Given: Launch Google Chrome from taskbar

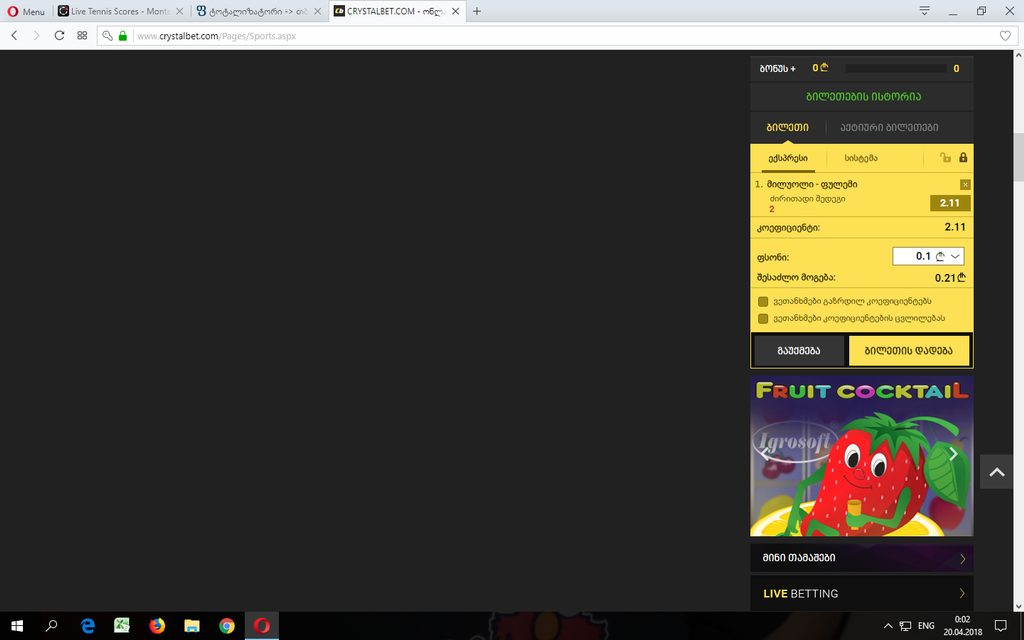Looking at the screenshot, I should pos(227,626).
